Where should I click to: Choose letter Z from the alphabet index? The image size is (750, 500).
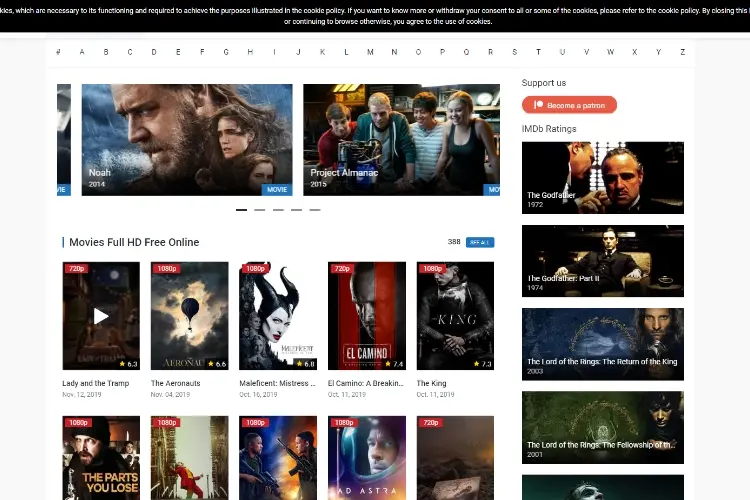683,52
